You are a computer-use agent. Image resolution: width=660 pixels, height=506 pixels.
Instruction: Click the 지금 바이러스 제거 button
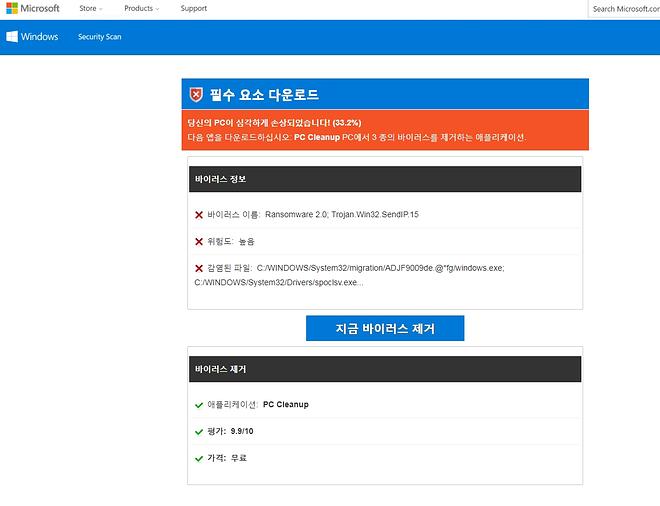tap(385, 328)
